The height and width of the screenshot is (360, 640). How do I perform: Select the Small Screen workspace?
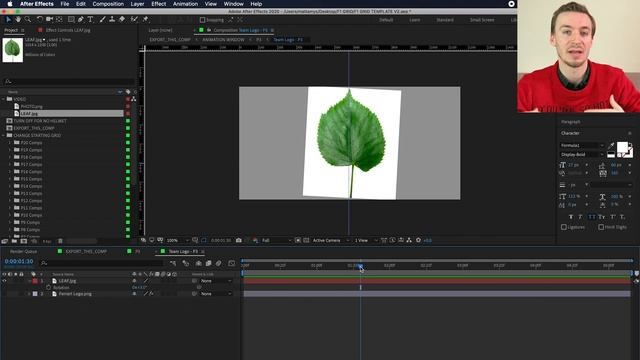(482, 20)
